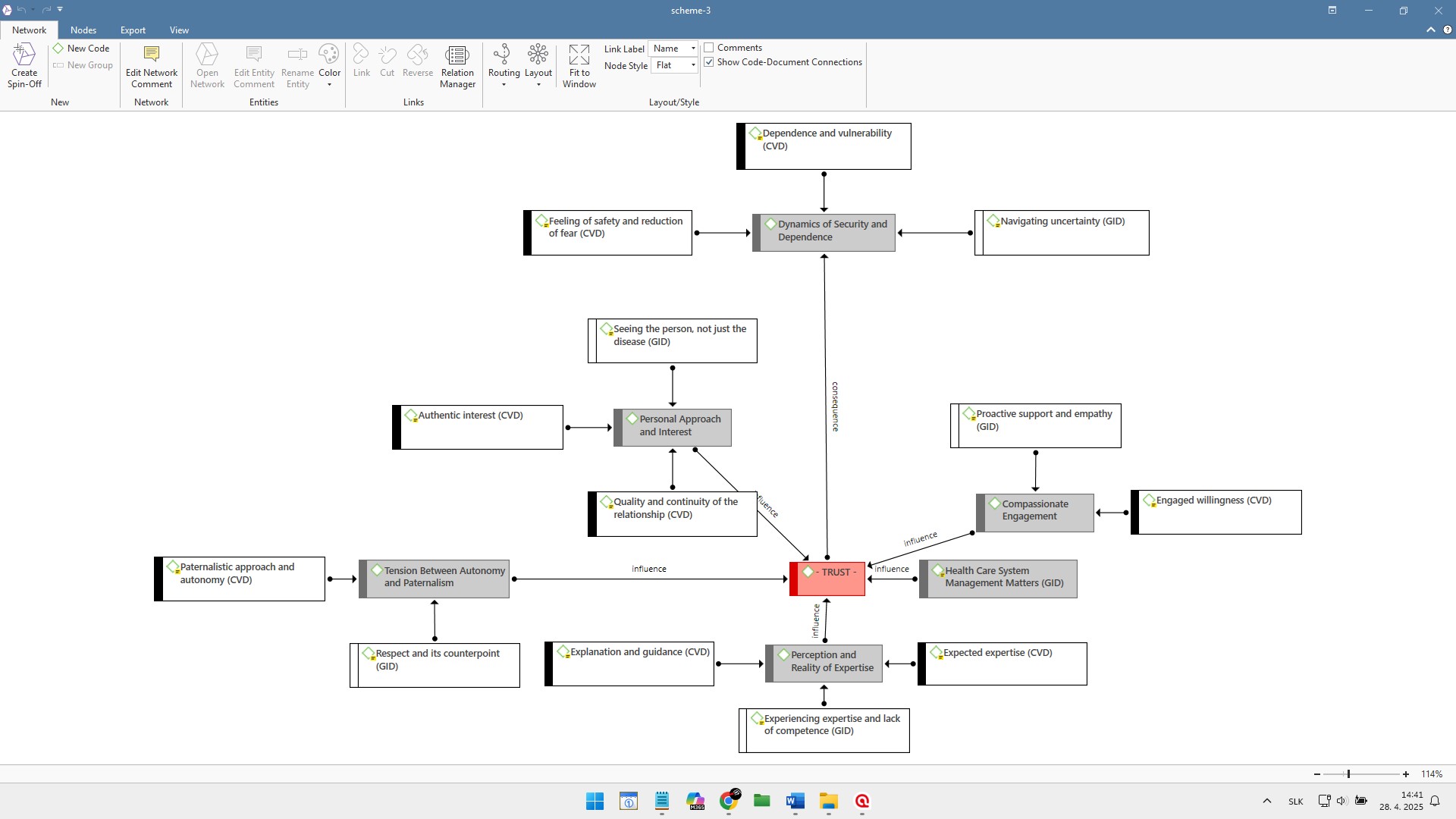Select Engaged willingness (CVD) node
Screen dimensions: 1456x819
coord(1216,512)
